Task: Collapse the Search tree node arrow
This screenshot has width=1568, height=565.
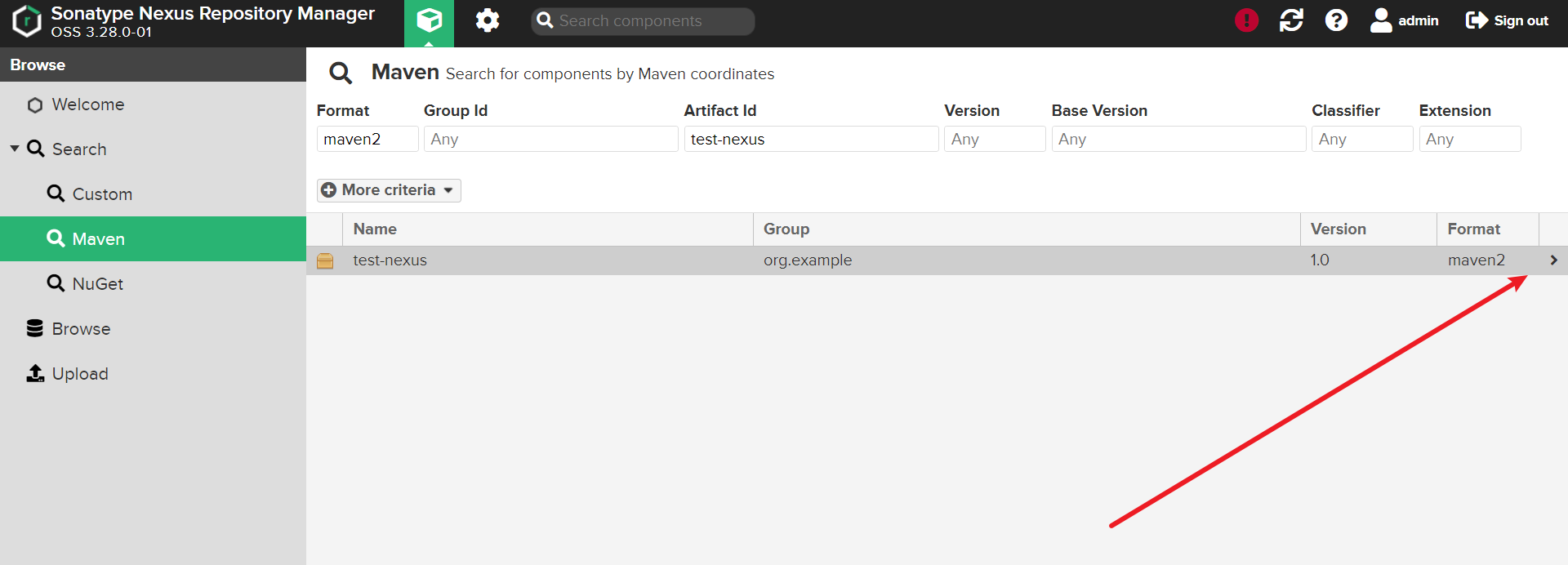Action: click(x=15, y=149)
